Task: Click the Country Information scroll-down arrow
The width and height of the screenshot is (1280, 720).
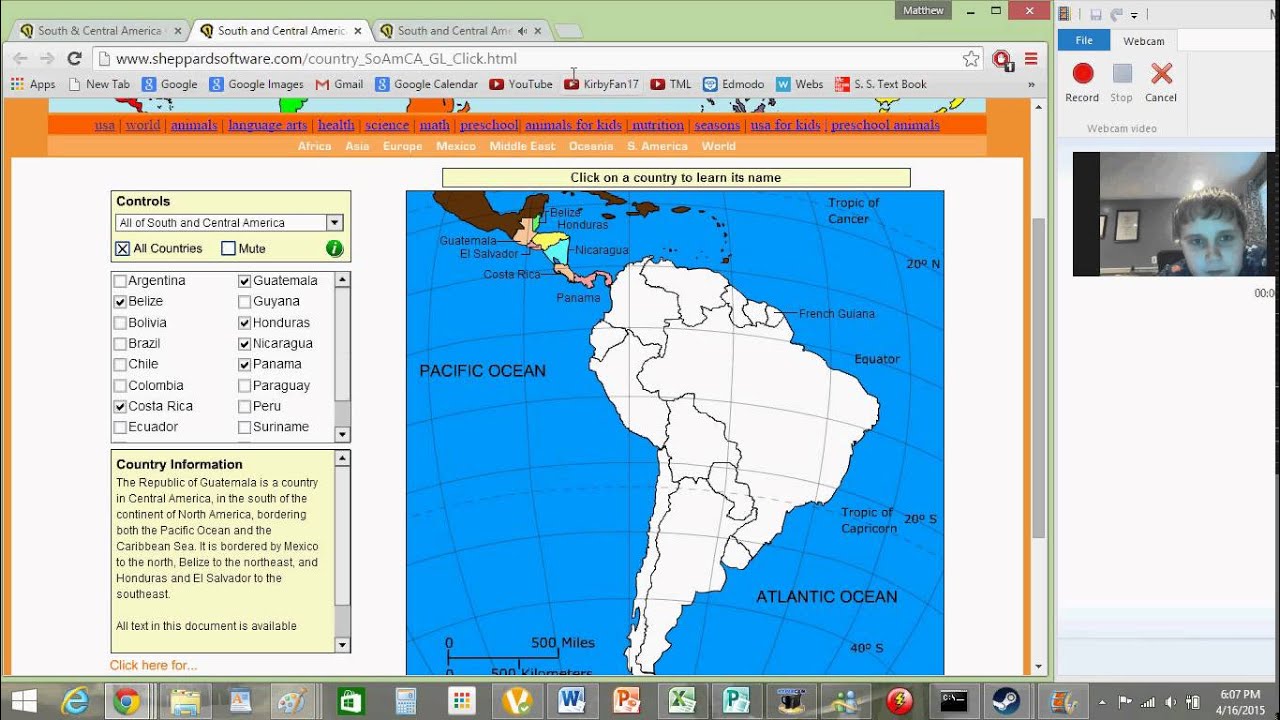Action: pos(342,645)
